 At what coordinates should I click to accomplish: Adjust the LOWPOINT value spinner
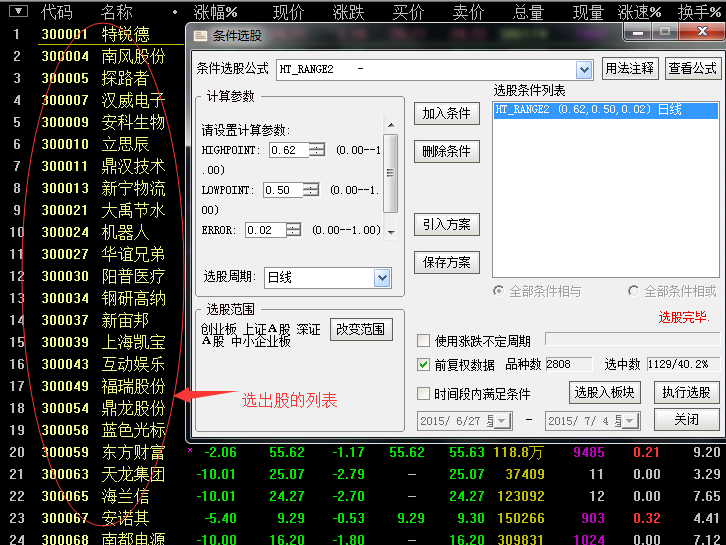[x=311, y=190]
